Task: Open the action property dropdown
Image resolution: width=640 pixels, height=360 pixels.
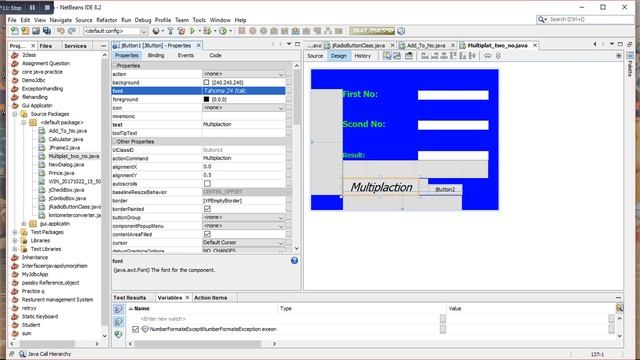Action: (x=280, y=74)
